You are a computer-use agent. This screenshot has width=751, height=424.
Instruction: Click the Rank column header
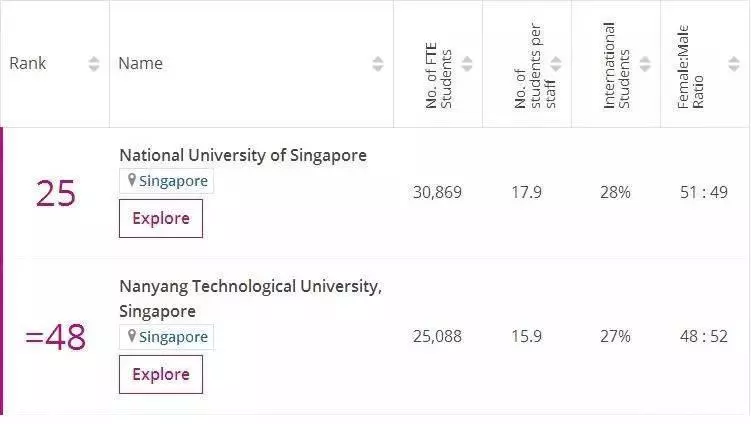pos(28,63)
